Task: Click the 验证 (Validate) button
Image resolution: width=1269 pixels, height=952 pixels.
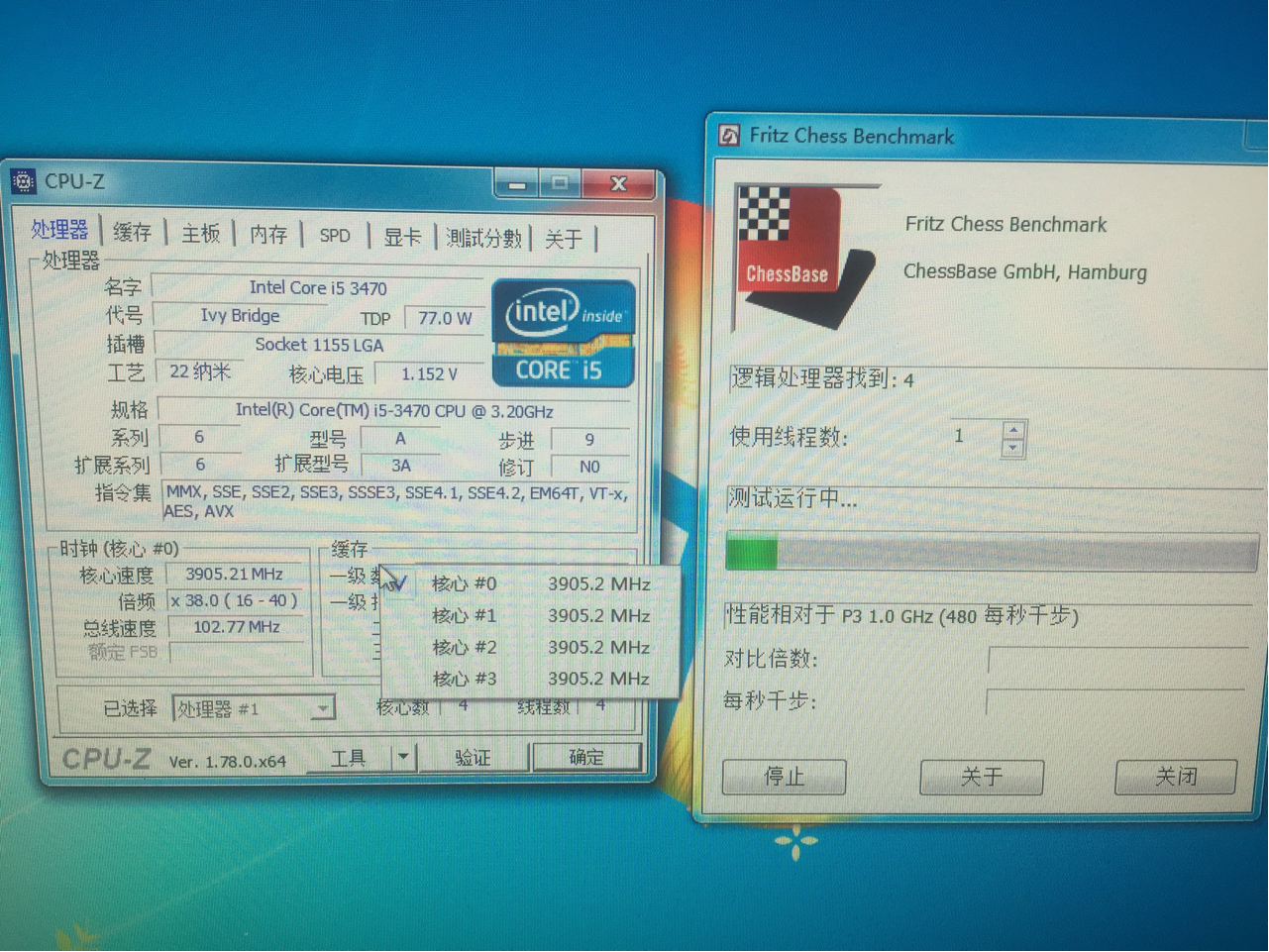Action: point(474,757)
